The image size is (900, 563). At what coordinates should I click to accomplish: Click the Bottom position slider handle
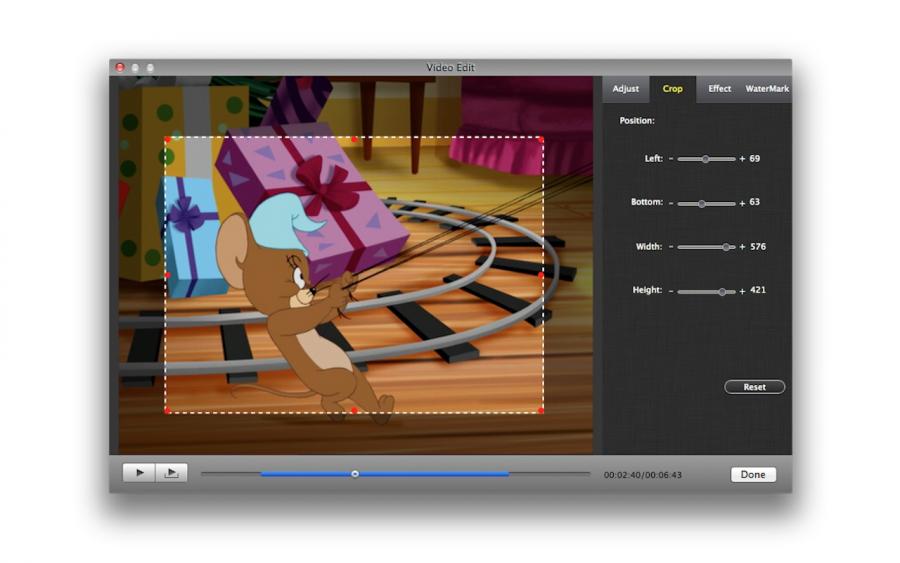701,203
